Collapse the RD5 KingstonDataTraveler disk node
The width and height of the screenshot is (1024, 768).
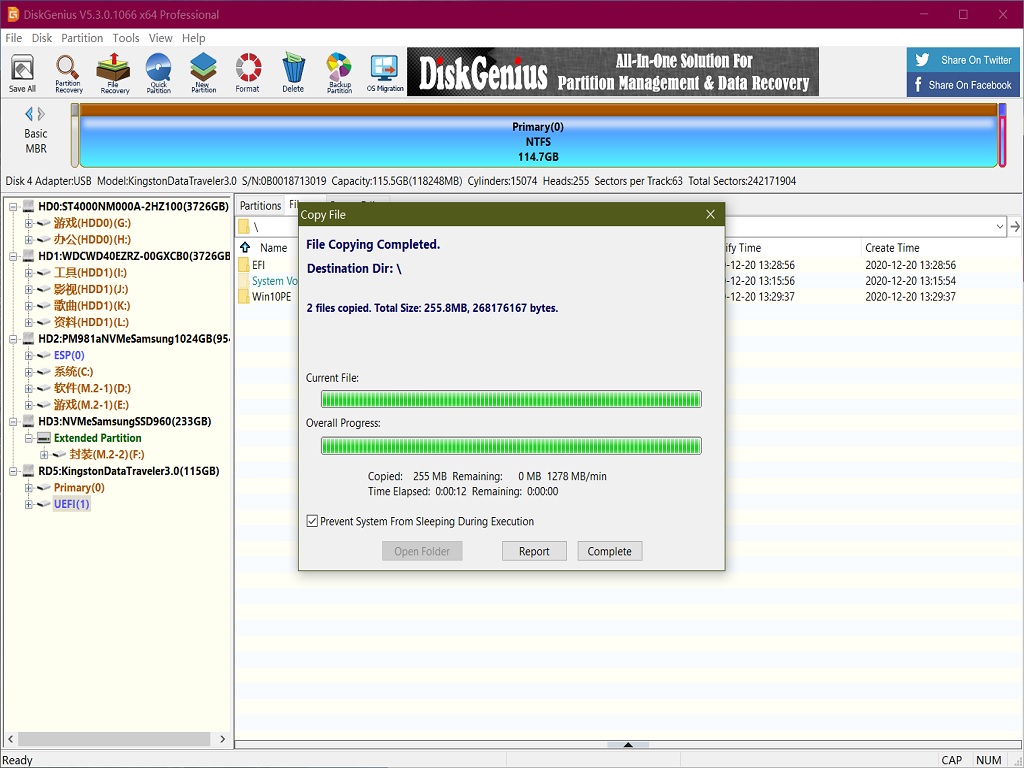[x=13, y=471]
